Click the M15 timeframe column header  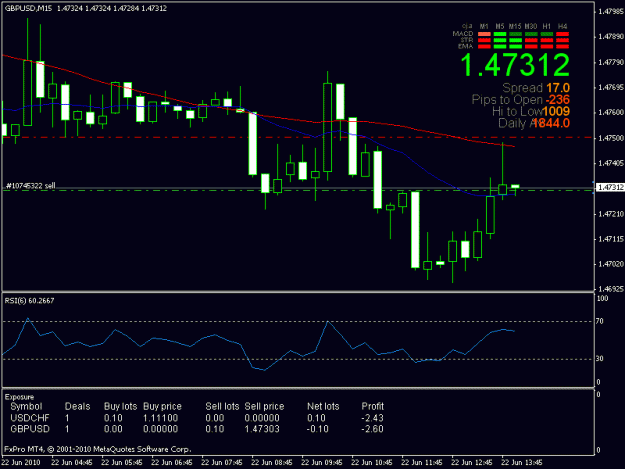(x=515, y=26)
